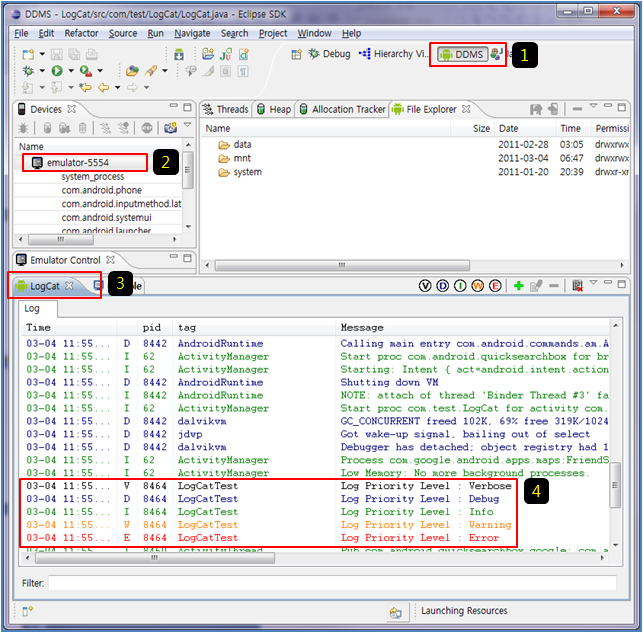Open the Devices view menu arrow
Image resolution: width=643 pixels, height=633 pixels.
(x=186, y=126)
